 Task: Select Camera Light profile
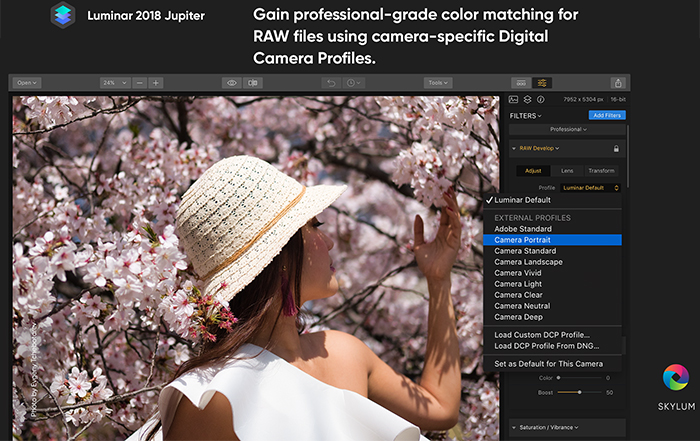553,284
